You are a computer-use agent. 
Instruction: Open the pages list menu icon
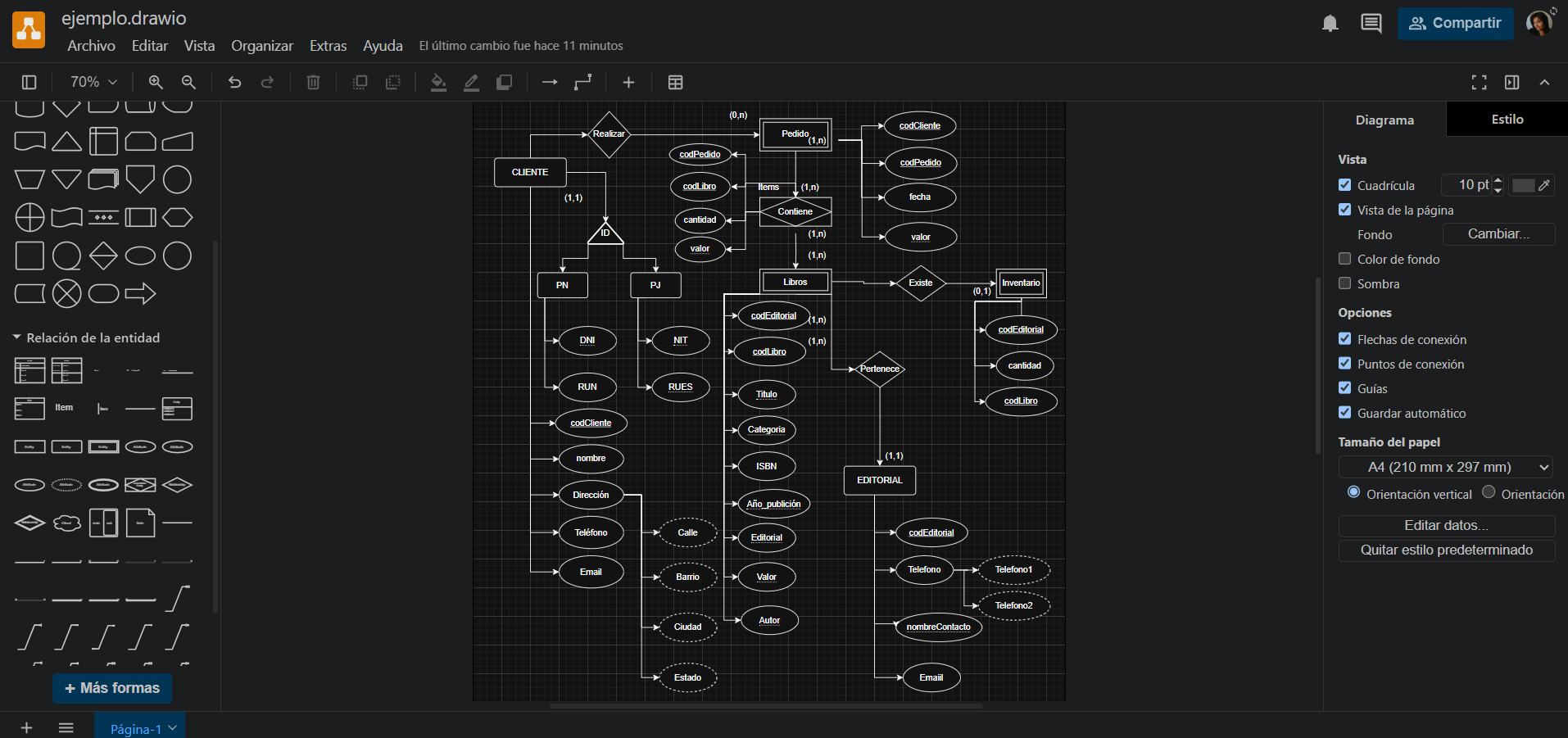[x=66, y=727]
